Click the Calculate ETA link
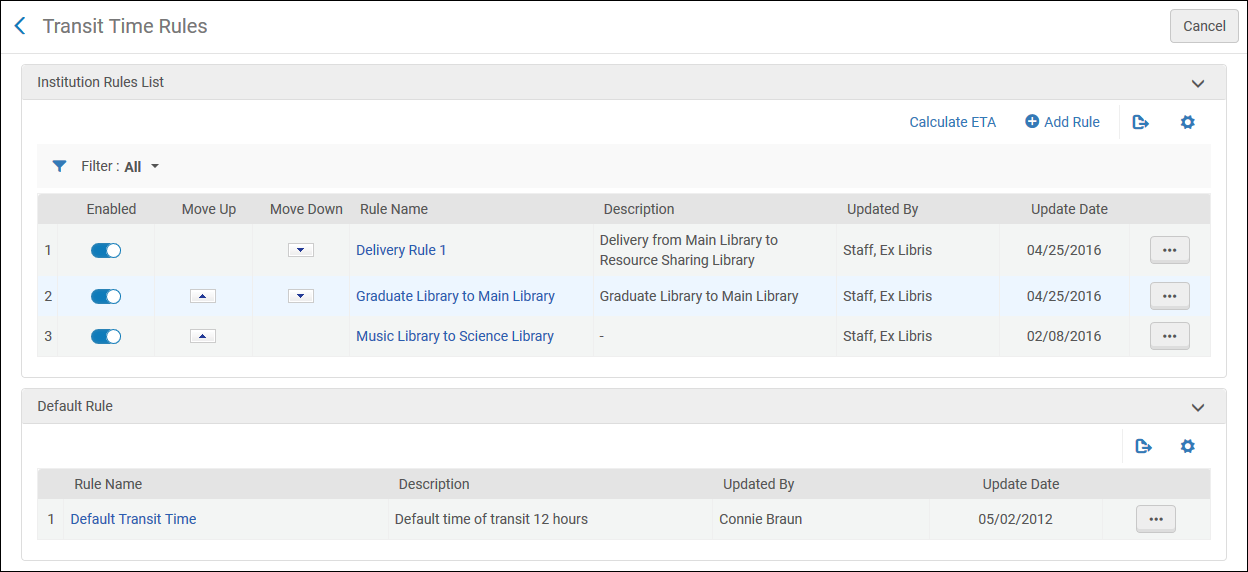 [952, 122]
